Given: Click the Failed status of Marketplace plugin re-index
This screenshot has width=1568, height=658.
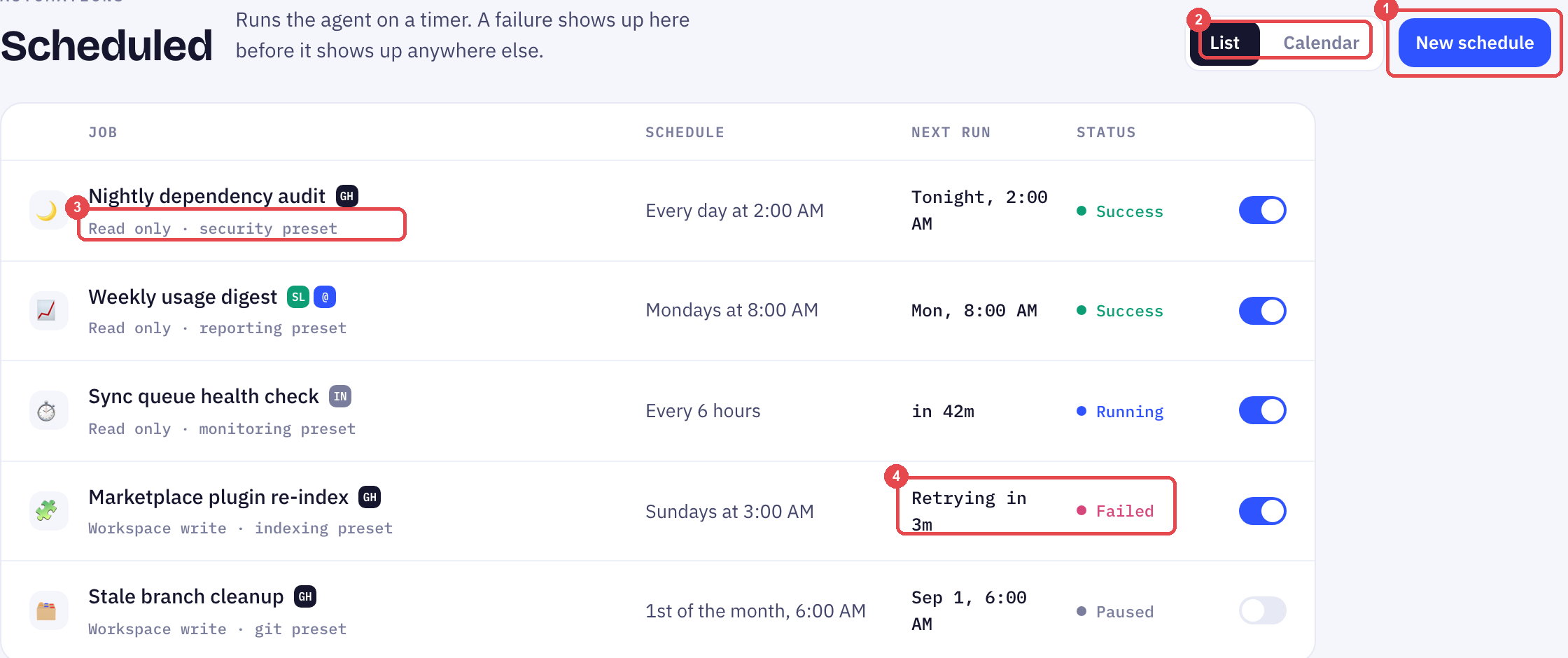Looking at the screenshot, I should [1115, 511].
